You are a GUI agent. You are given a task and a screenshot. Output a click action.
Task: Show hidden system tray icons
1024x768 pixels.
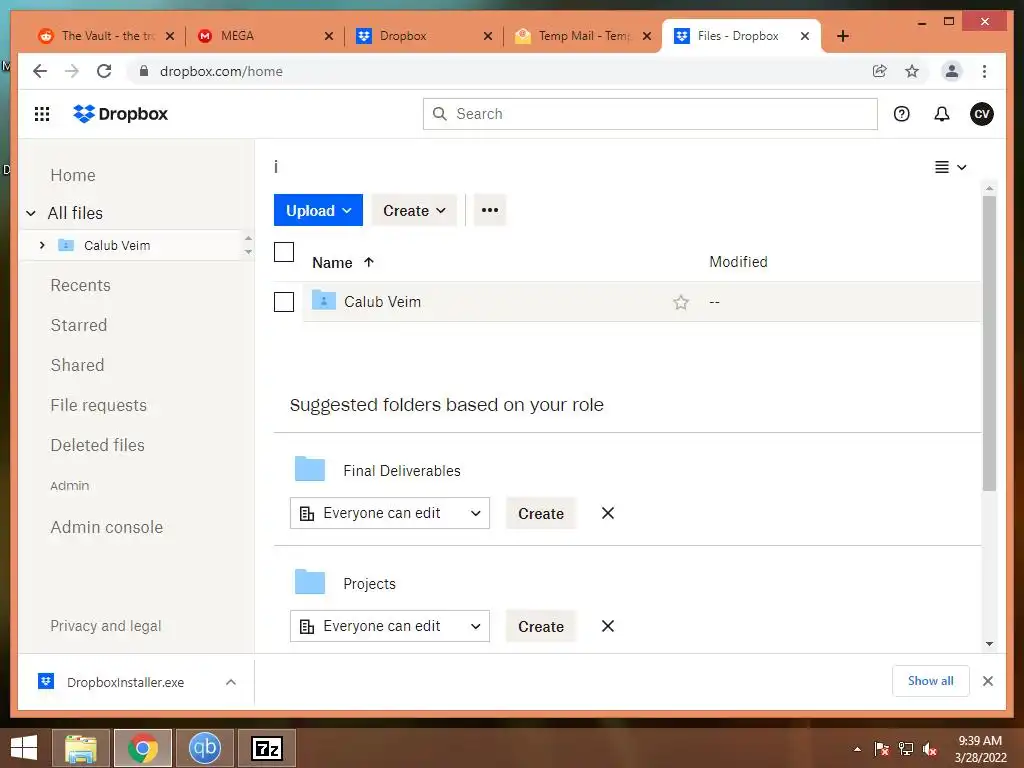[857, 749]
